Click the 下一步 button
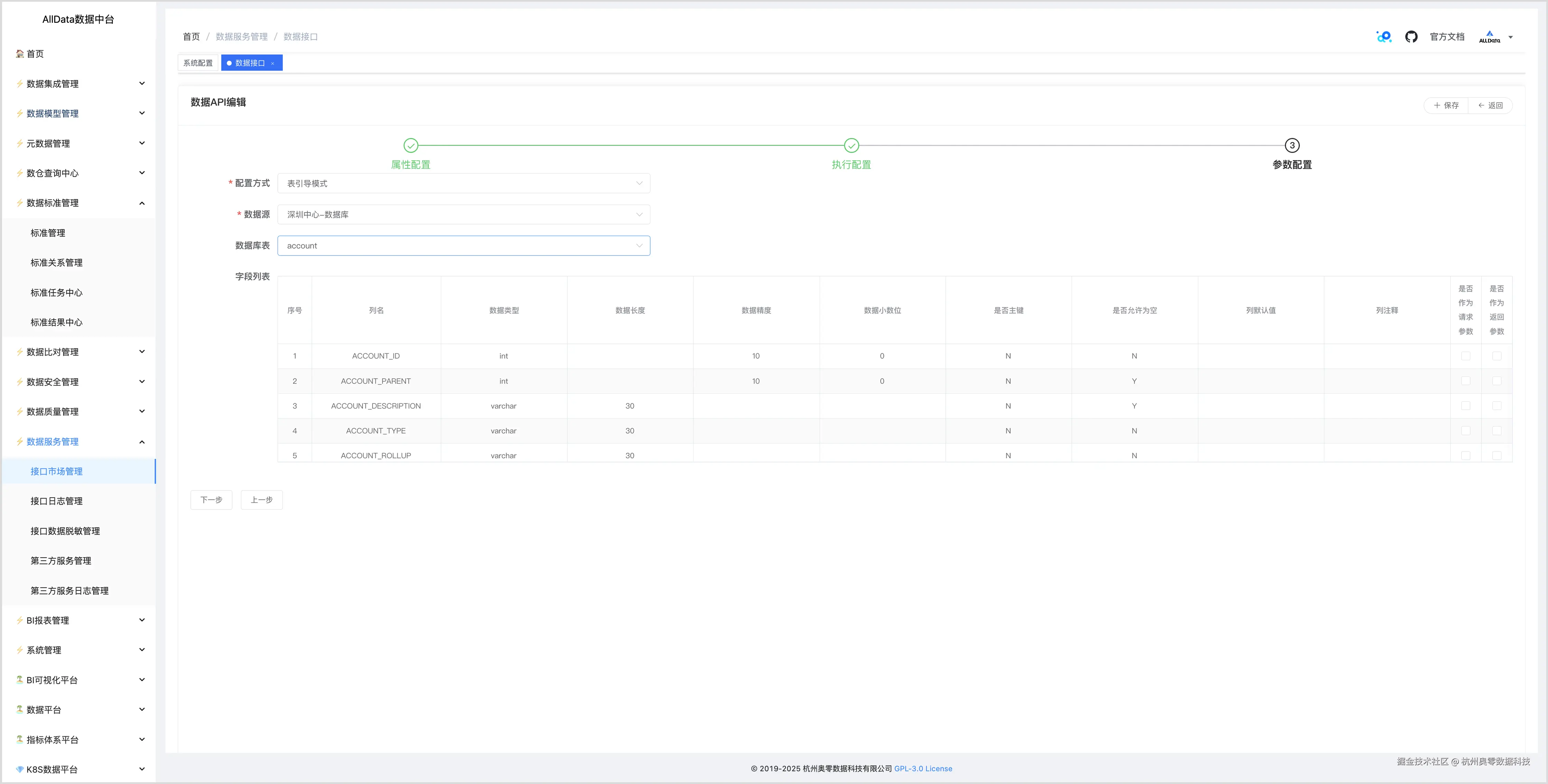1548x784 pixels. pos(211,500)
